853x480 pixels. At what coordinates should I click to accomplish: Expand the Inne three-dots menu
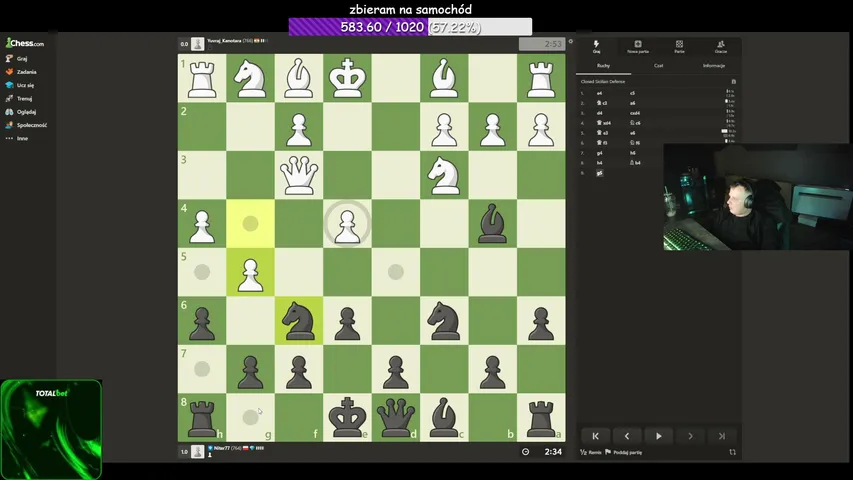(17, 138)
